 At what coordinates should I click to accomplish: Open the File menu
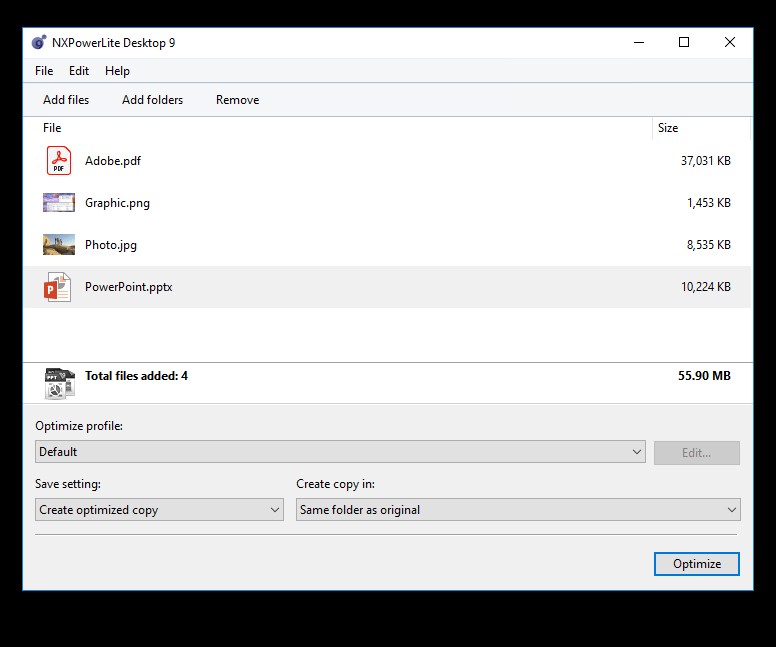tap(44, 71)
